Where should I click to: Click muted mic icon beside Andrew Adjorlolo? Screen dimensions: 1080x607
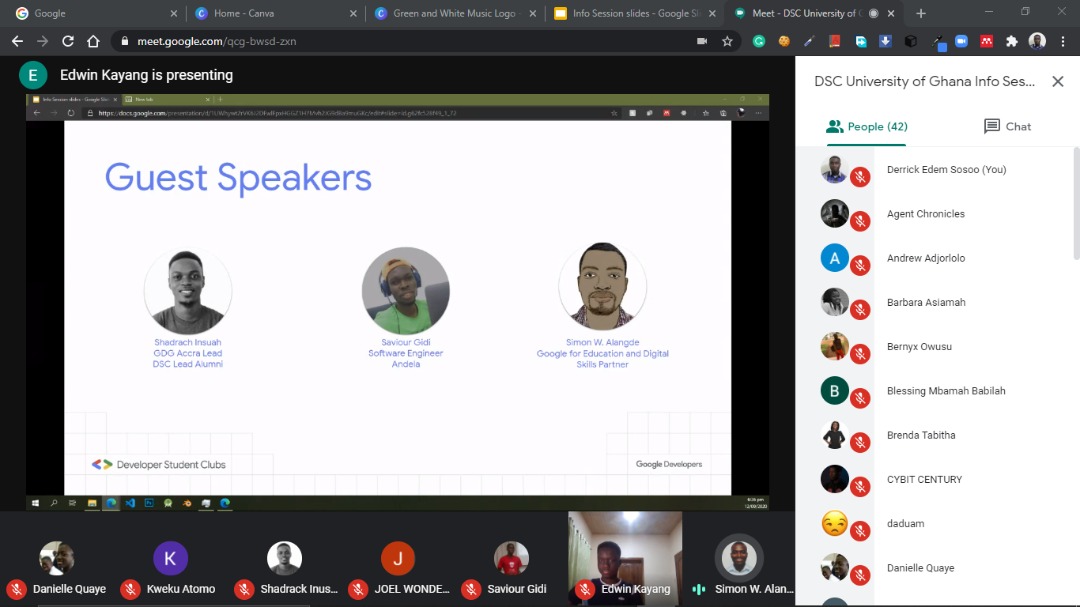click(x=860, y=265)
